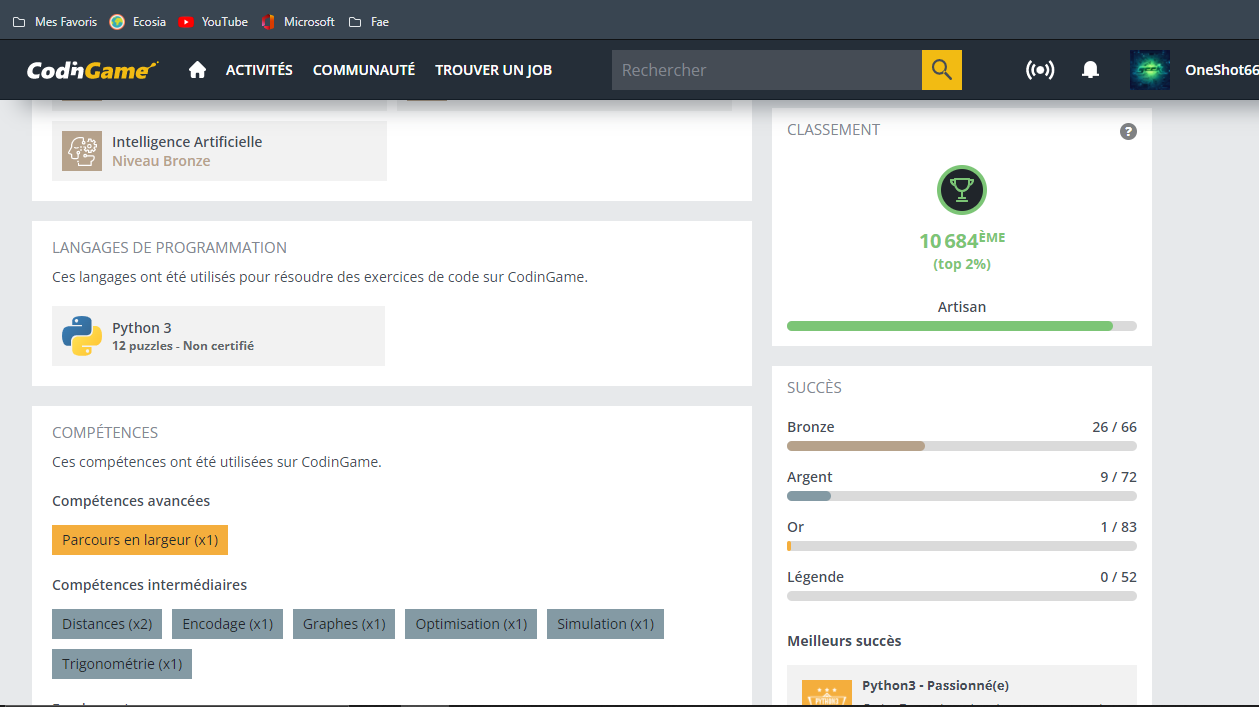Image resolution: width=1259 pixels, height=707 pixels.
Task: Click the COMPÉTENCES section heading
Action: click(x=105, y=433)
